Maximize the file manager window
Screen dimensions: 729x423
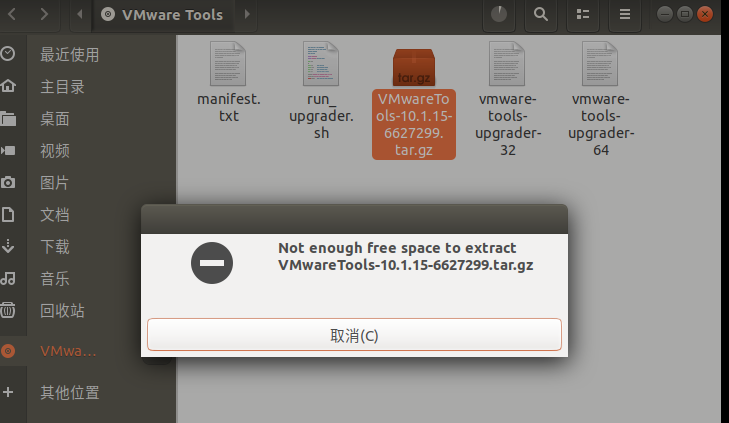pos(685,14)
